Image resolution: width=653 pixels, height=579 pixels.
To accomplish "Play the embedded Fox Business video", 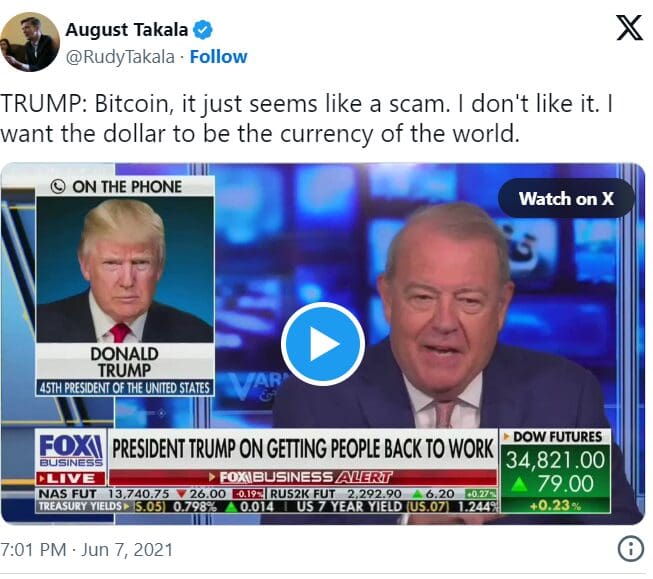I will (323, 344).
